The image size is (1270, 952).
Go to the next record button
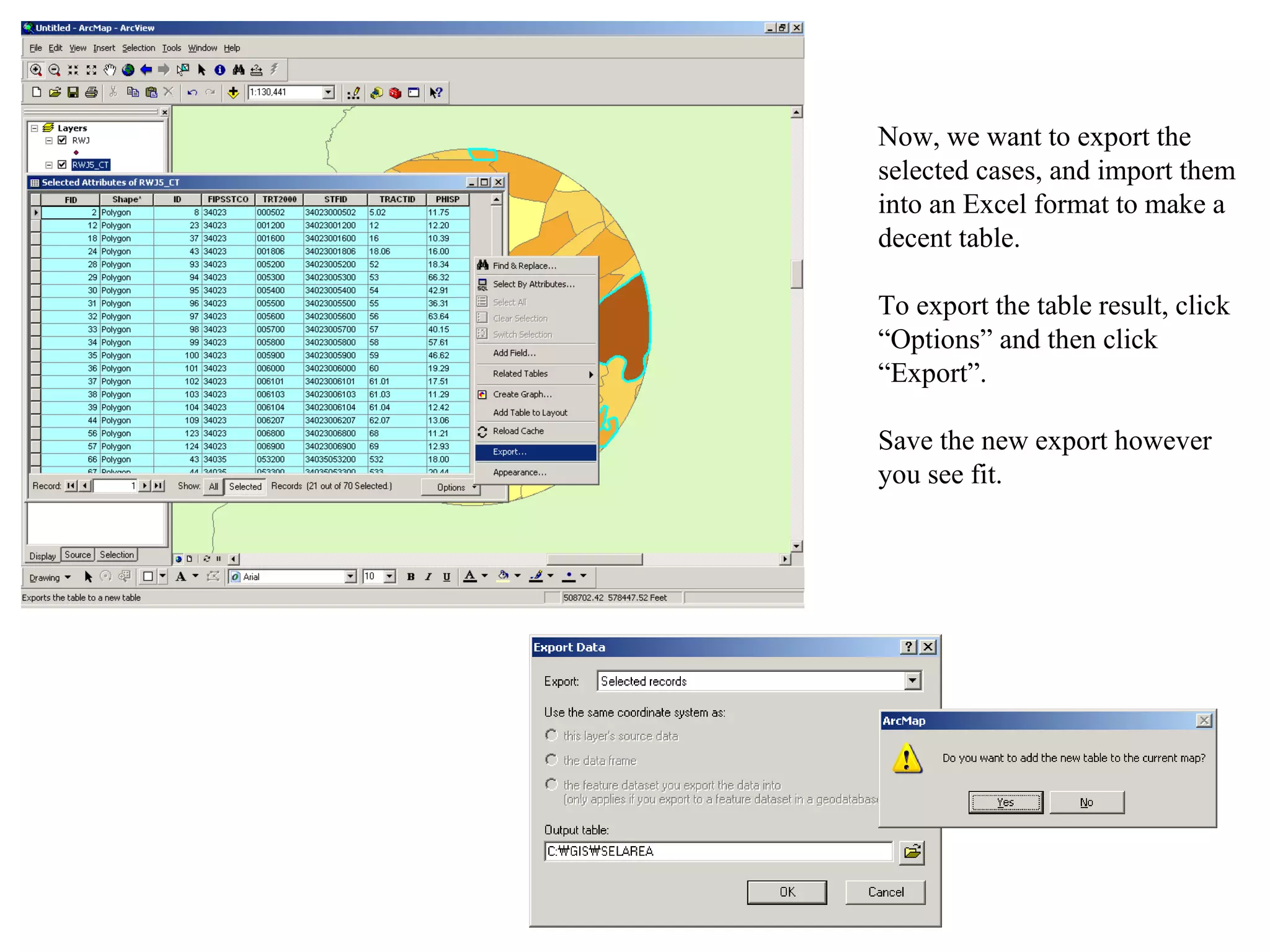(144, 486)
